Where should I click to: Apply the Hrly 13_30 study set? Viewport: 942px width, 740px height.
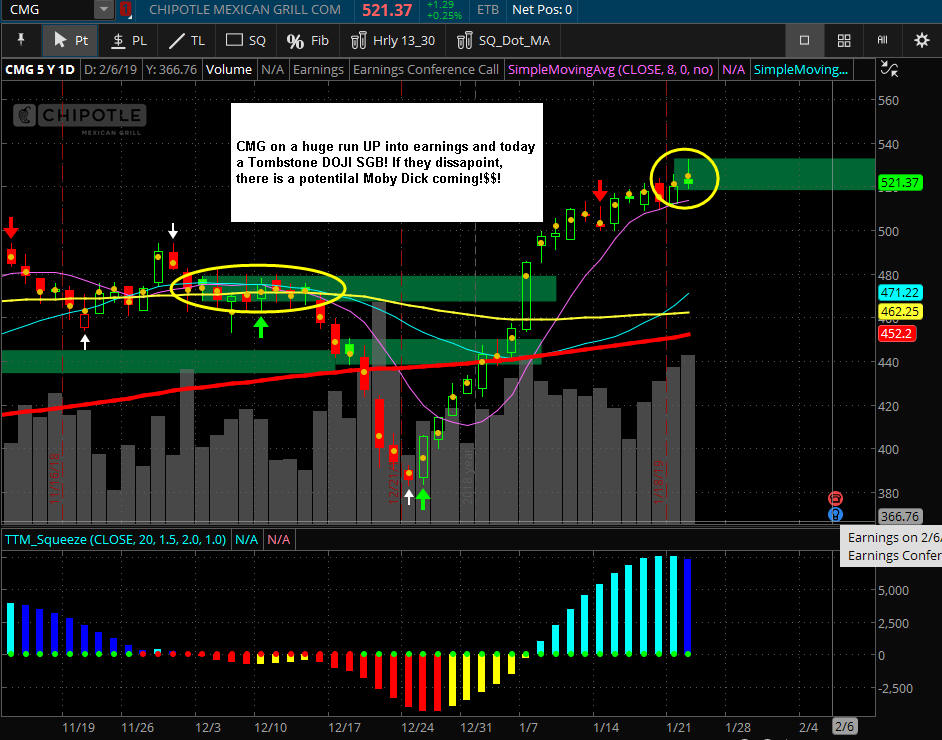click(393, 40)
